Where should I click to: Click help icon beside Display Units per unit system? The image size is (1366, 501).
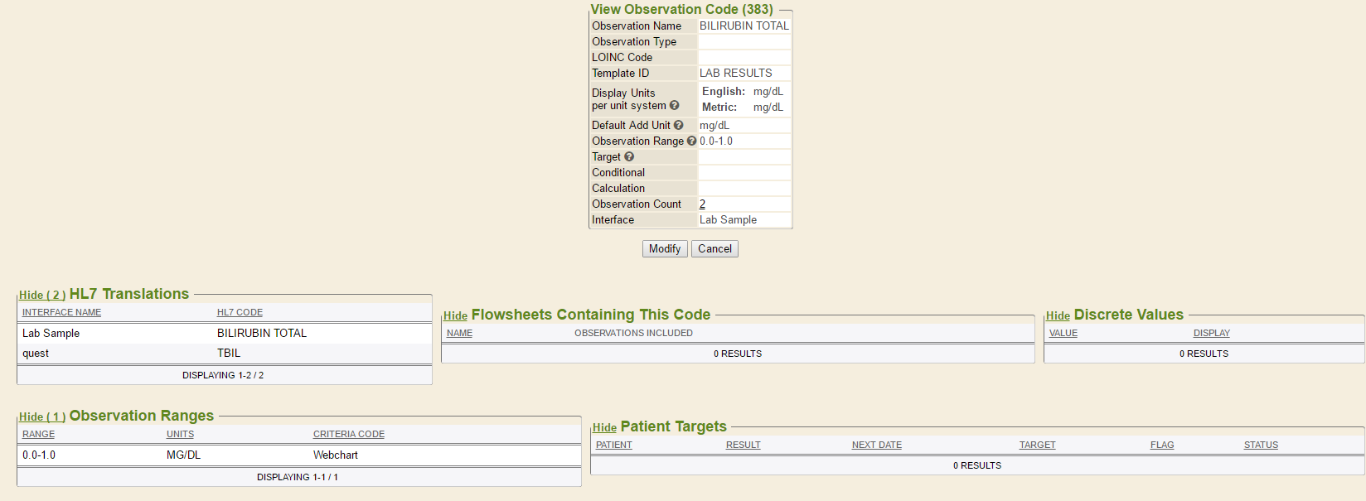(674, 105)
